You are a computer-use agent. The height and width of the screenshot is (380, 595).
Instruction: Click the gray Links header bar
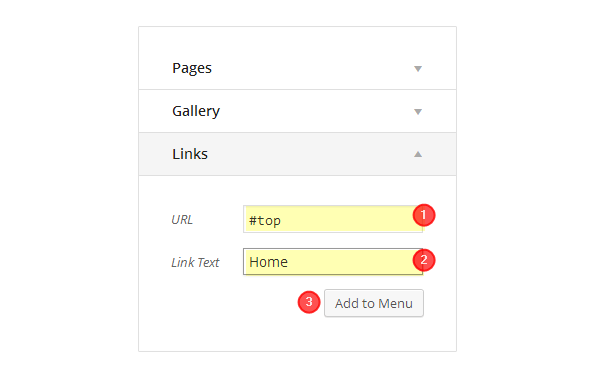tap(298, 154)
